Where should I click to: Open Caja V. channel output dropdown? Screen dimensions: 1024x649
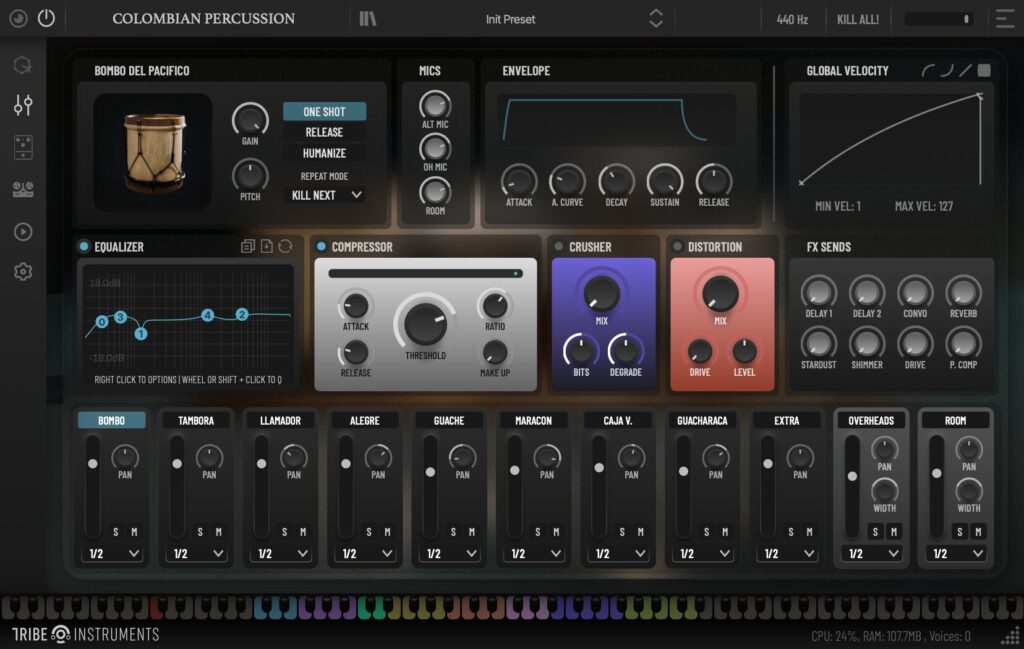point(618,554)
